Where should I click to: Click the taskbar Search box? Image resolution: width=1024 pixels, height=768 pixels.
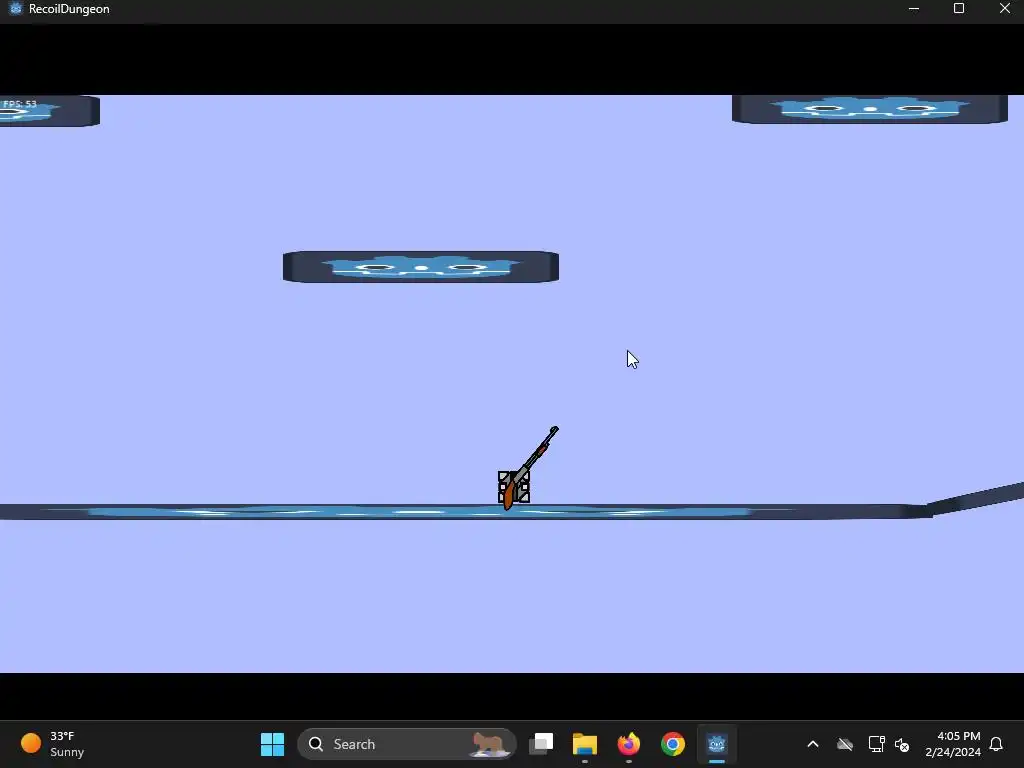pos(406,744)
